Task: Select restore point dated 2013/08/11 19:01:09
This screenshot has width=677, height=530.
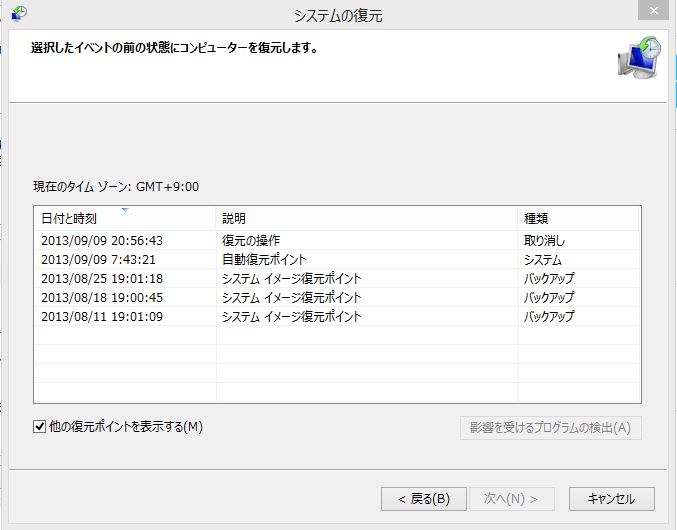Action: coord(102,316)
